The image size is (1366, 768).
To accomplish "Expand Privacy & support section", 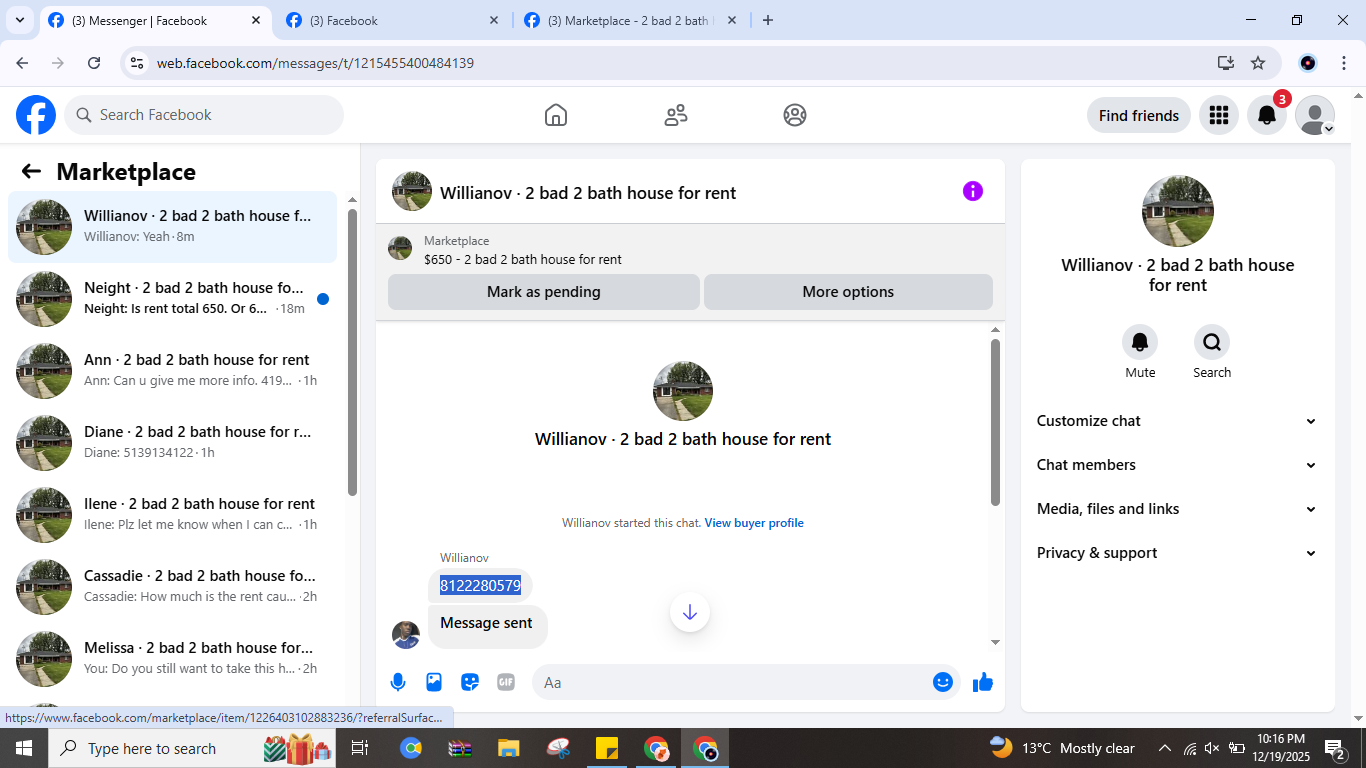I will [x=1178, y=553].
